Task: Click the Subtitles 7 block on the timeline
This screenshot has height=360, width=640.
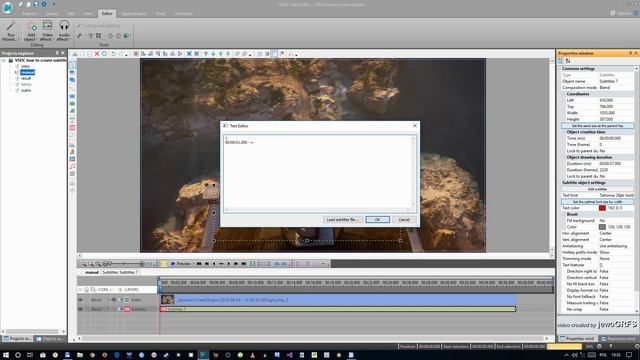Action: [x=338, y=309]
